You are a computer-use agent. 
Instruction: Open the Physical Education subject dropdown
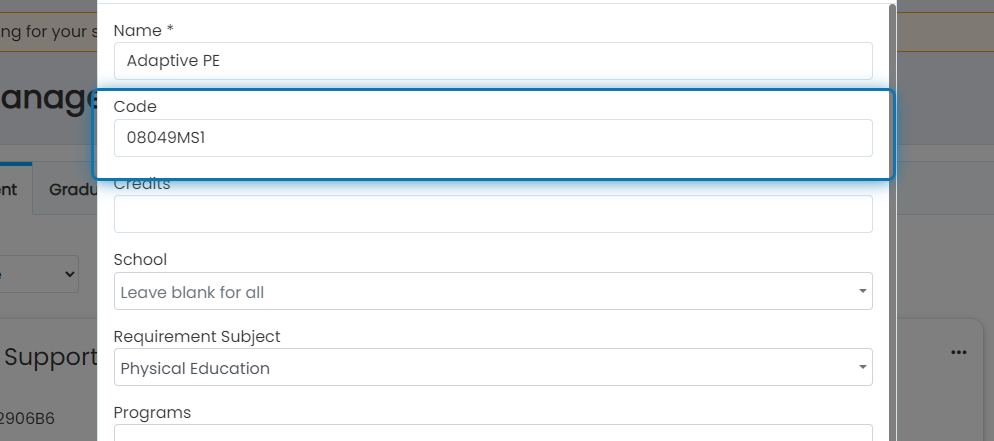click(493, 368)
